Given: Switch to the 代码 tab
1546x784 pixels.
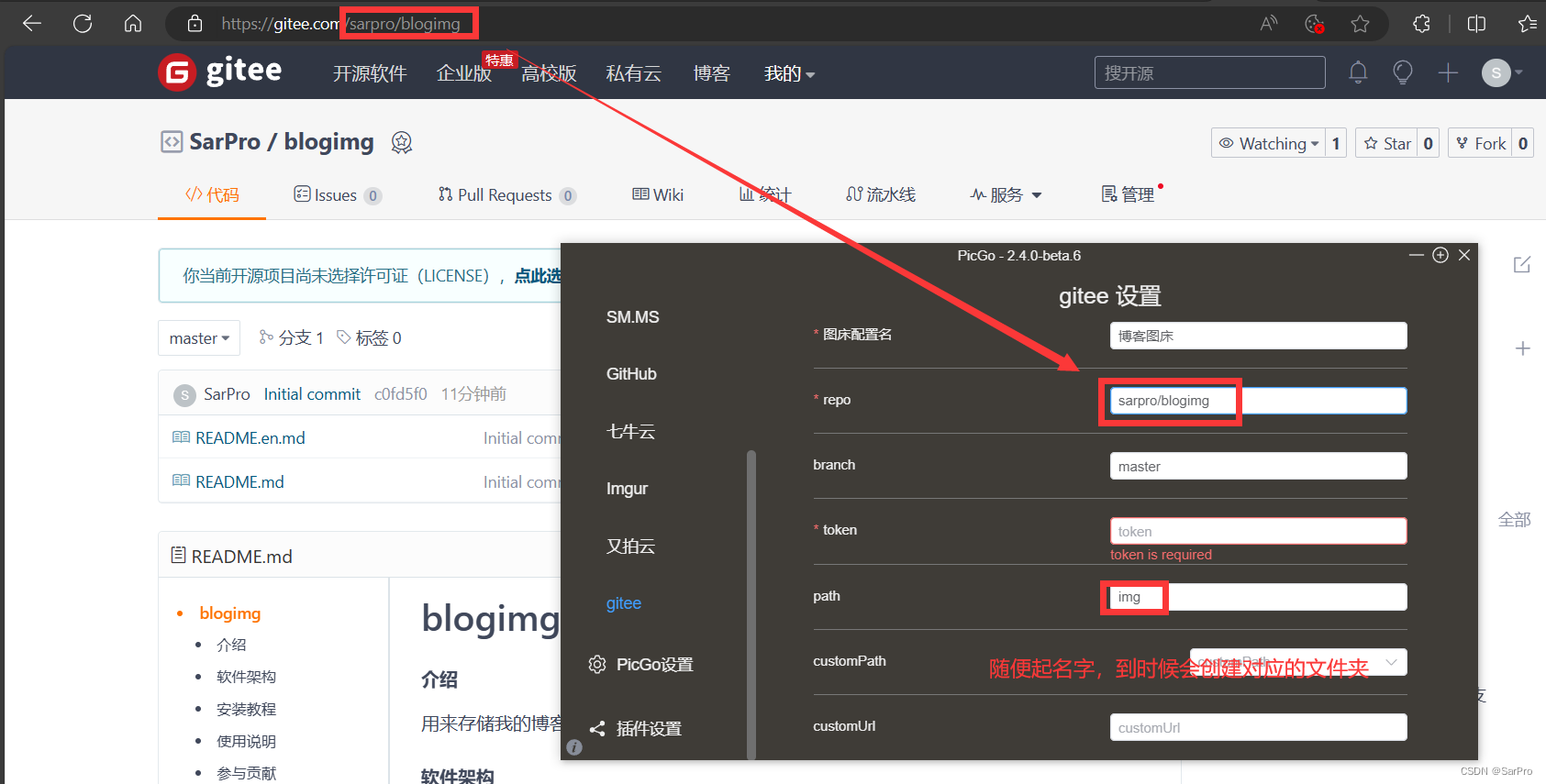Looking at the screenshot, I should (212, 194).
